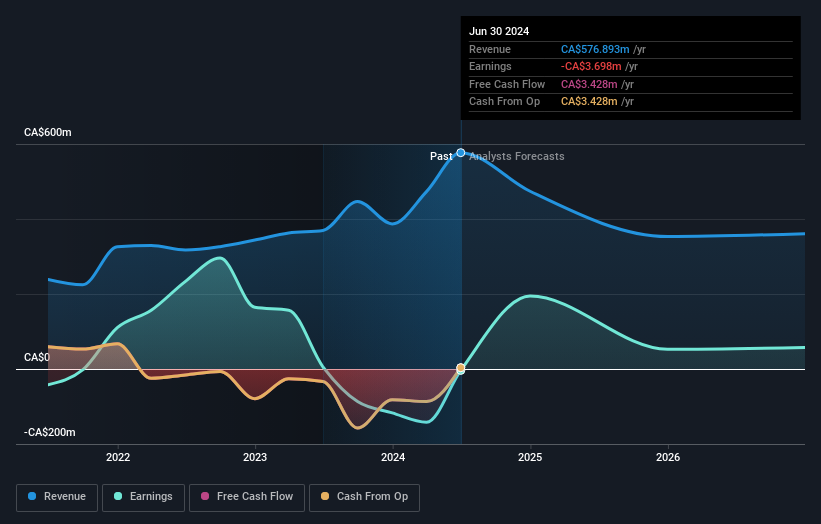Click the CA$576.893m revenue value
This screenshot has height=524, width=821.
(595, 49)
